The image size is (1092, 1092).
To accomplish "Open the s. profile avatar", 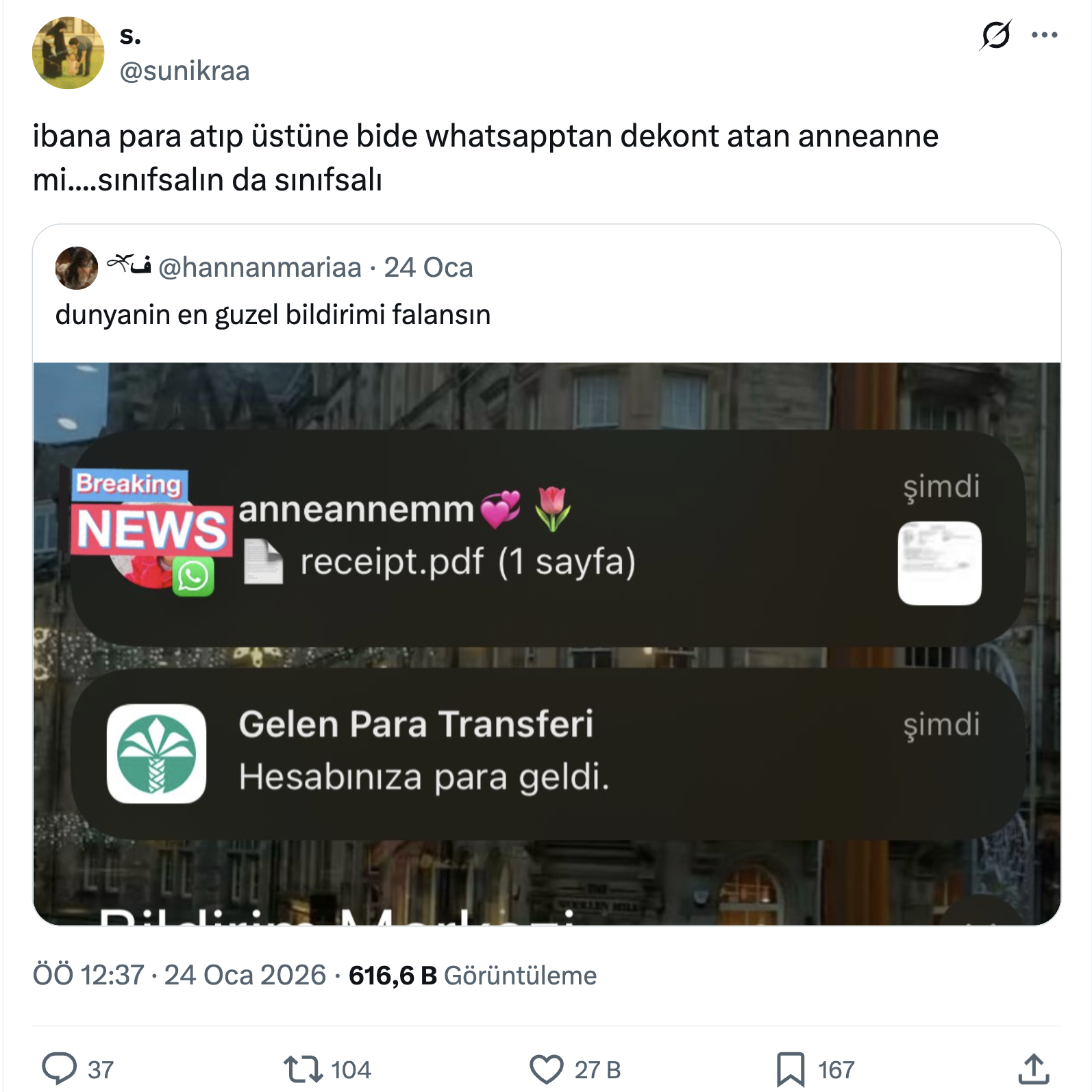I will pos(68,53).
